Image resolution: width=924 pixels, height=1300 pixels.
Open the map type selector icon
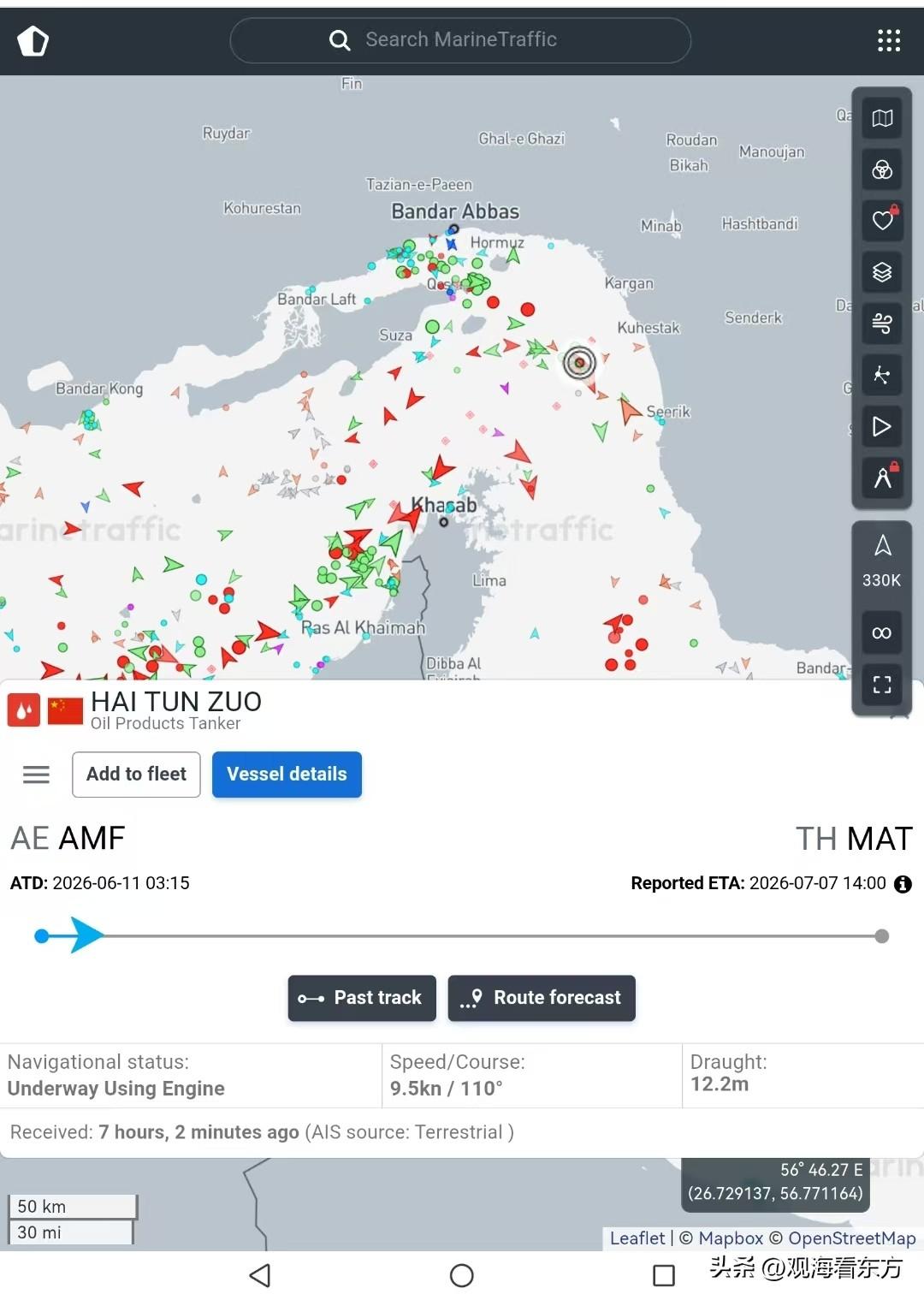tap(882, 118)
